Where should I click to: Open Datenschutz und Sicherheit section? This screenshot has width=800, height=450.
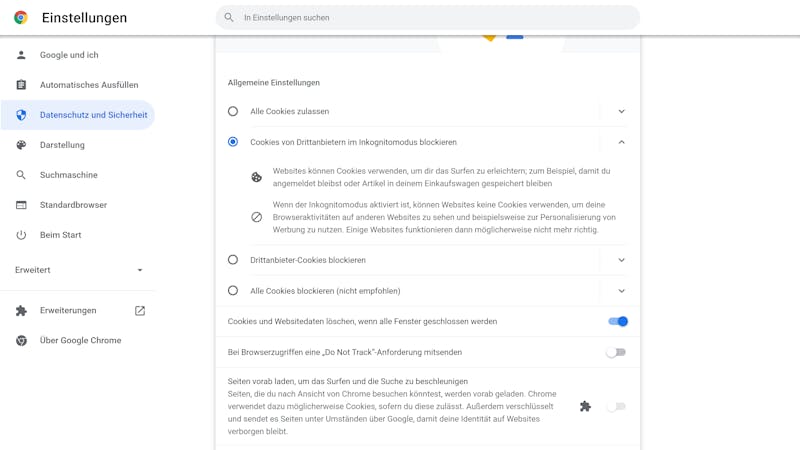78,115
